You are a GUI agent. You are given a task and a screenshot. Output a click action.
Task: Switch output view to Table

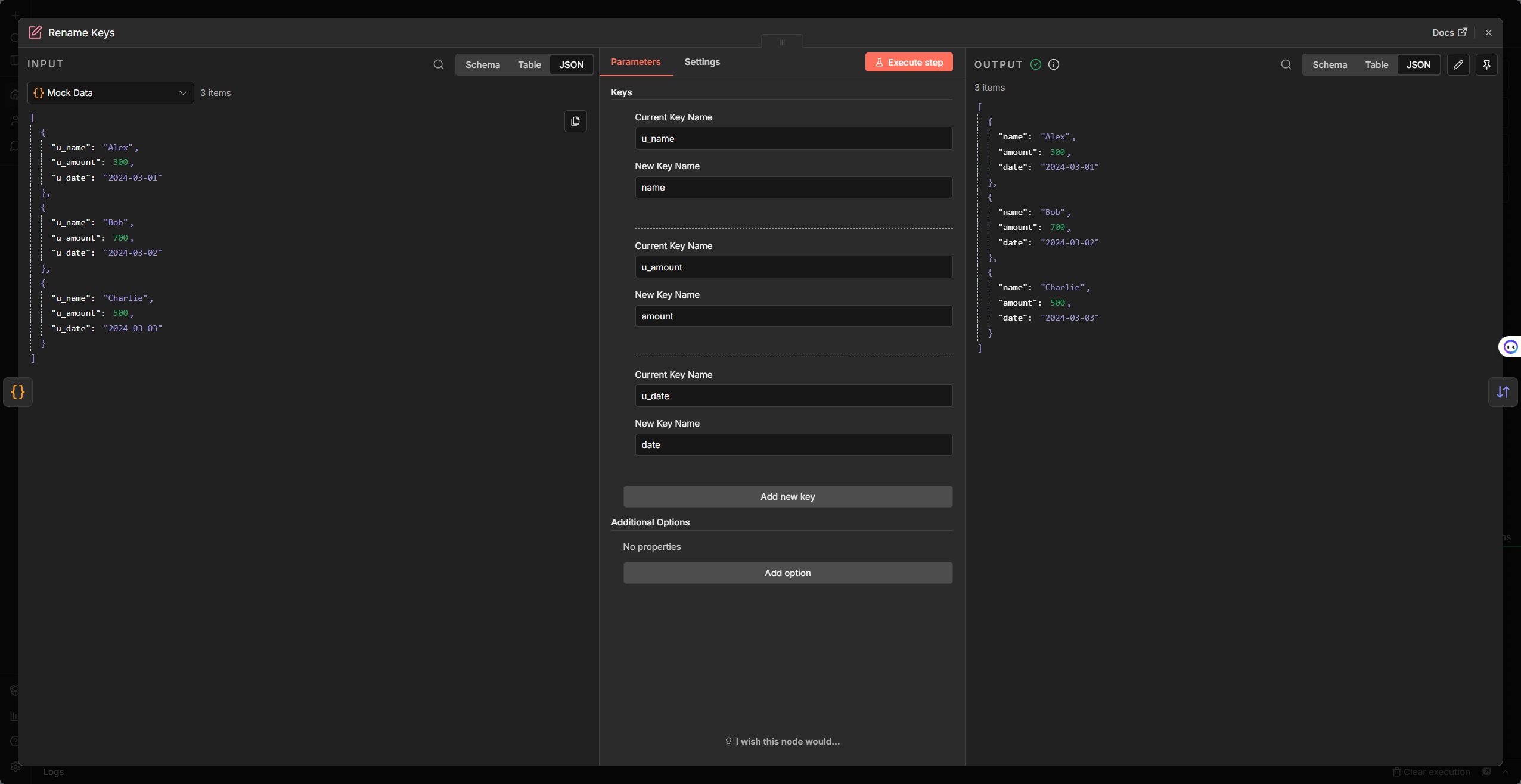(x=1376, y=64)
